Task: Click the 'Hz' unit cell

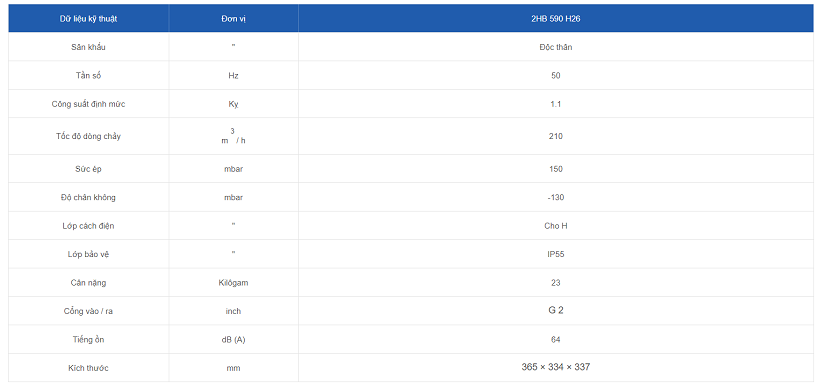Action: click(x=233, y=75)
